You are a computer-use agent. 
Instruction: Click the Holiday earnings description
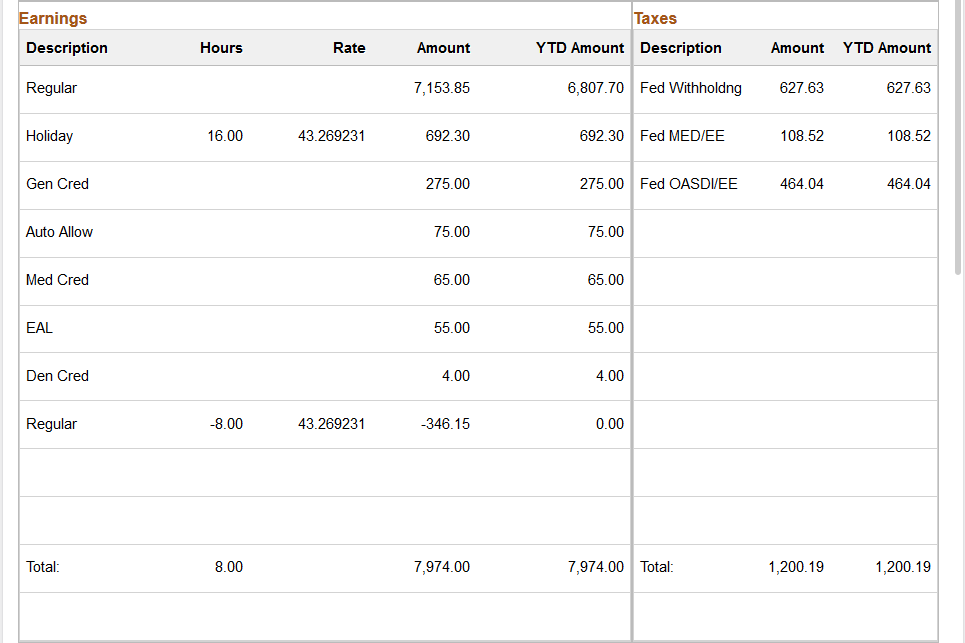pyautogui.click(x=49, y=136)
